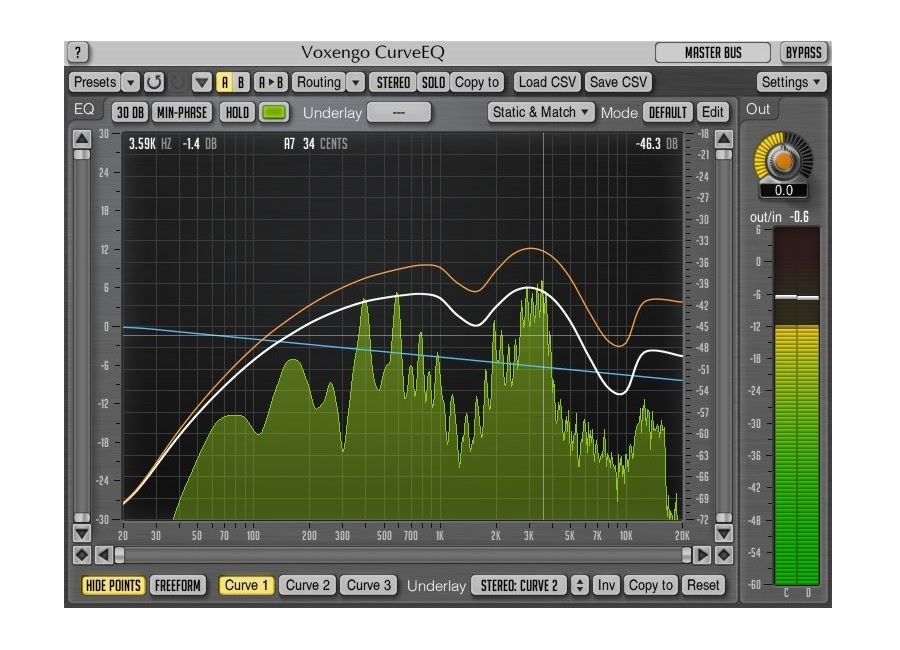
Task: Toggle the HIDE POINTS button
Action: (x=113, y=586)
